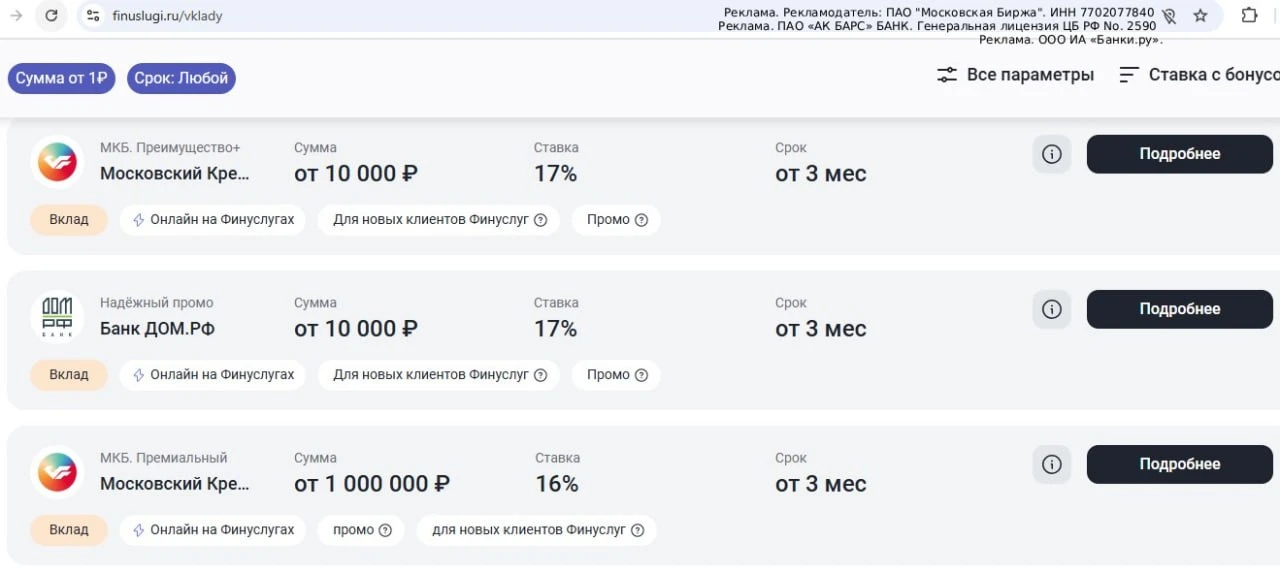Click 'Онлайн на Финуслугах' tag in МКБ. Преимущество+ card
This screenshot has height=574, width=1280.
[213, 220]
